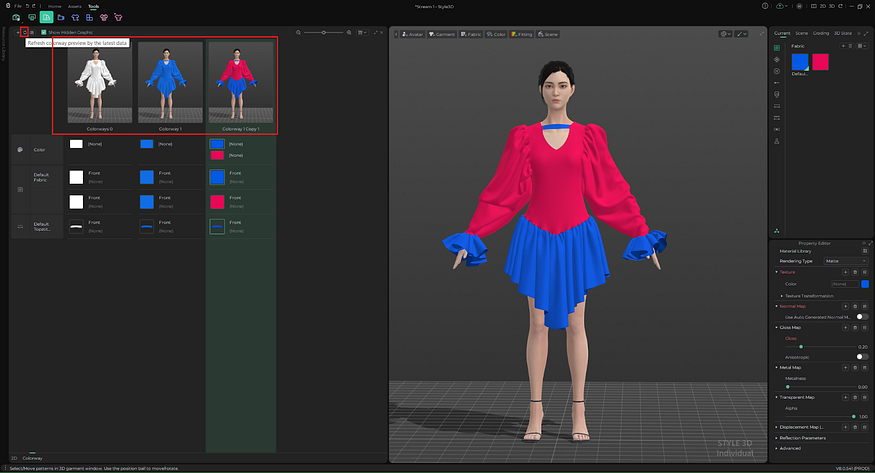Turn on the Anisotropic toggle
Image resolution: width=875 pixels, height=473 pixels.
click(861, 356)
